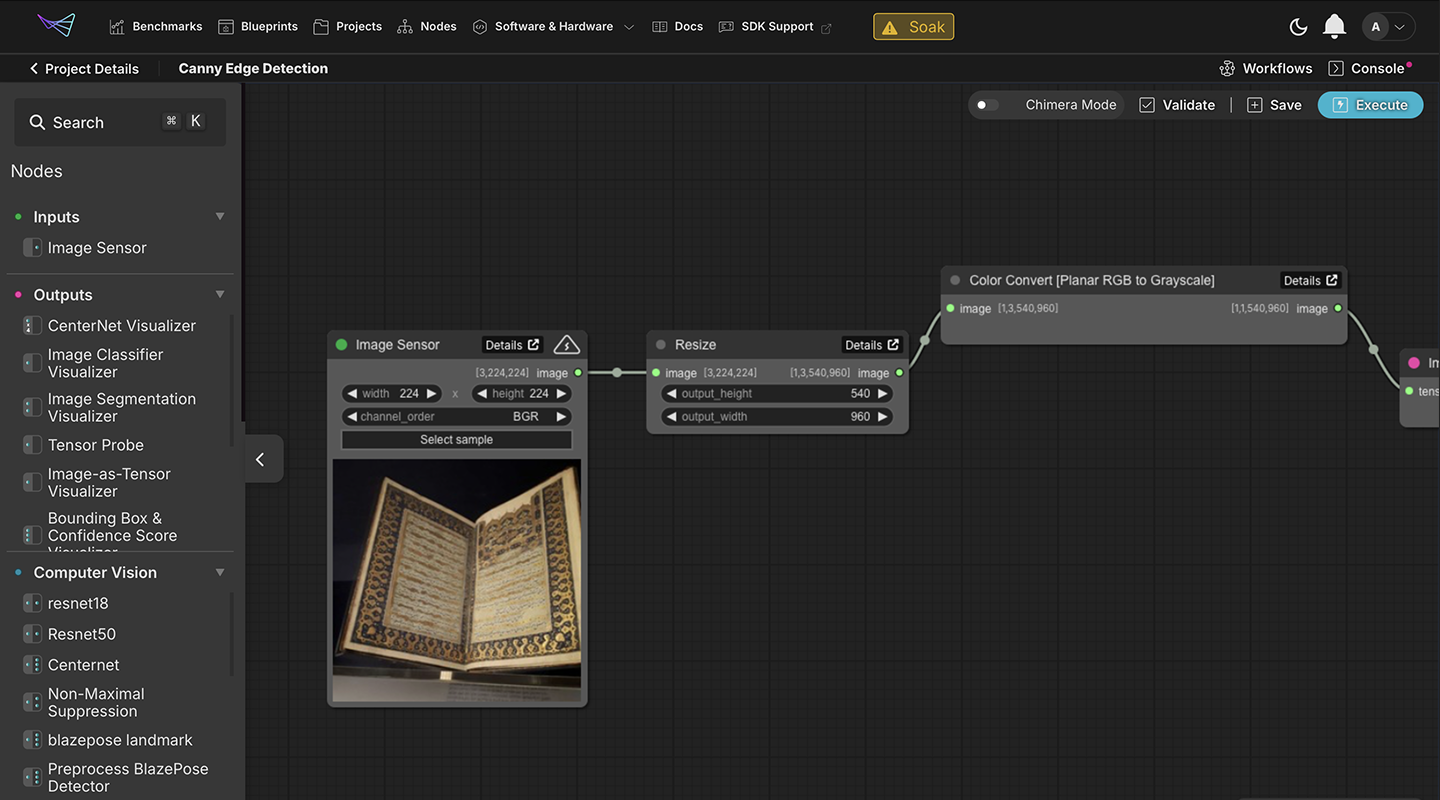
Task: Open the Projects menu item
Action: 348,27
